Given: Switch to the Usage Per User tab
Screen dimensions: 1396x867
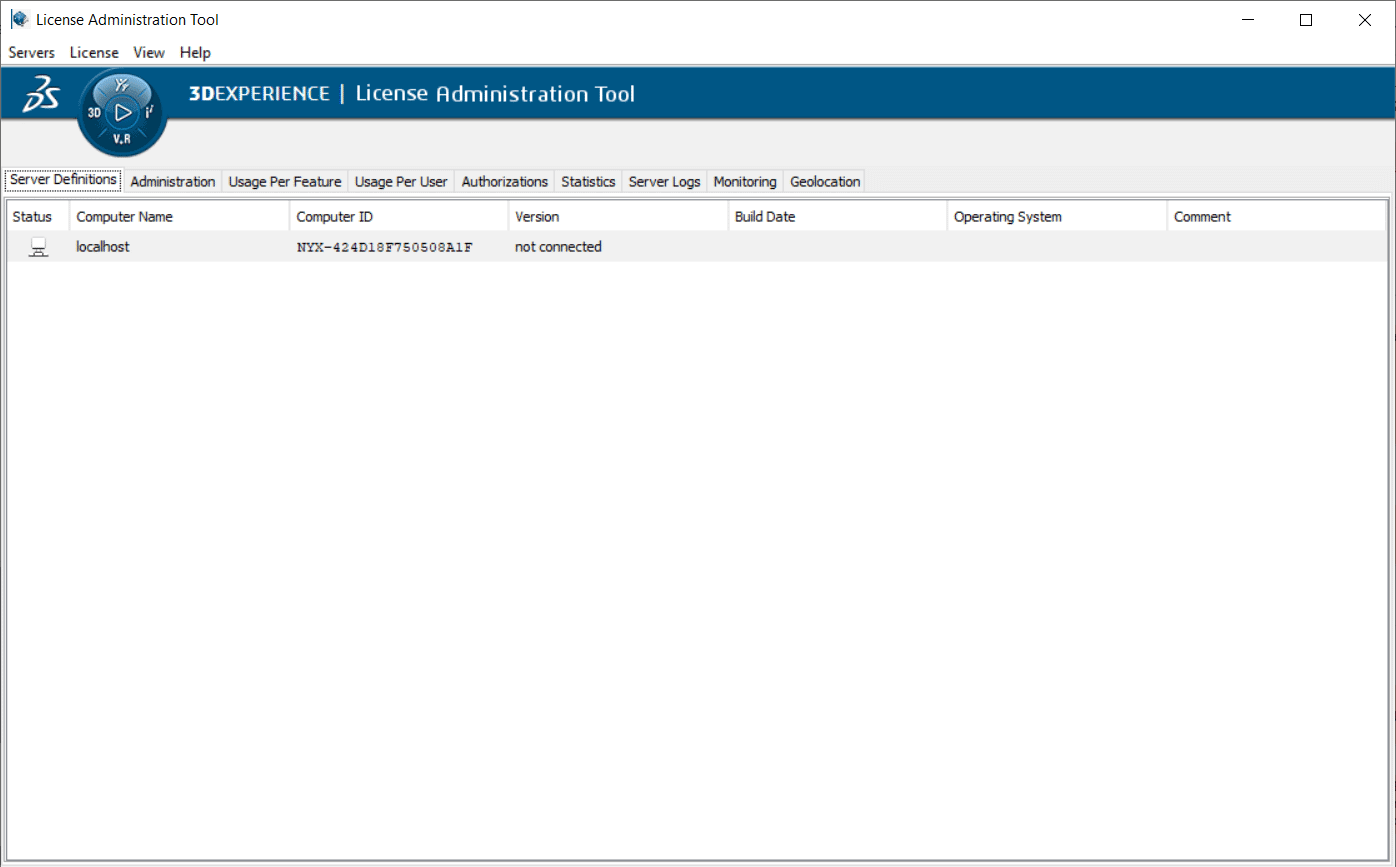Looking at the screenshot, I should (x=401, y=181).
